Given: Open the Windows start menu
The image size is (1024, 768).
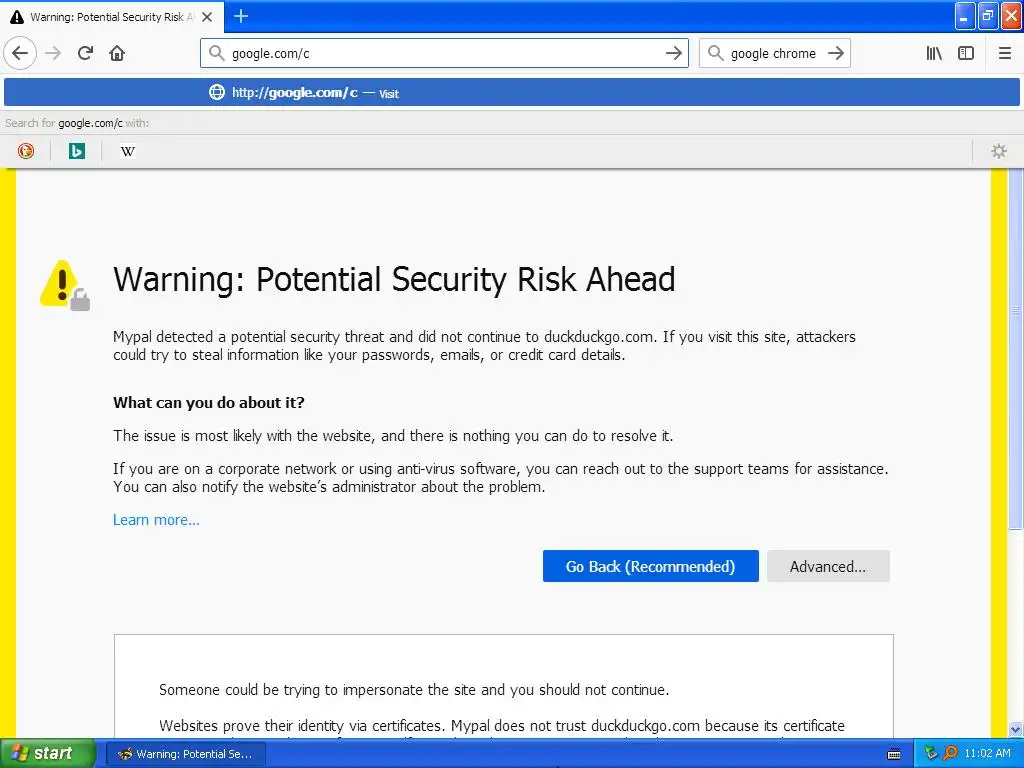Looking at the screenshot, I should coord(47,754).
